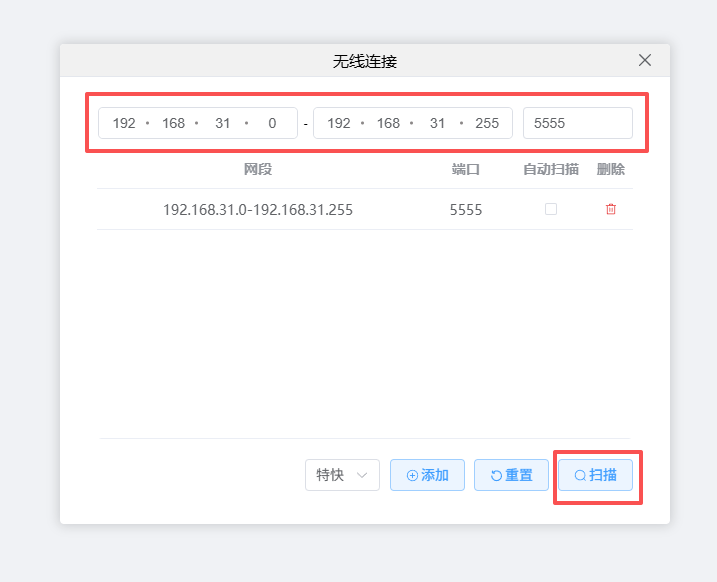Edit last octet 255 of end IP
717x582 pixels.
coord(487,123)
